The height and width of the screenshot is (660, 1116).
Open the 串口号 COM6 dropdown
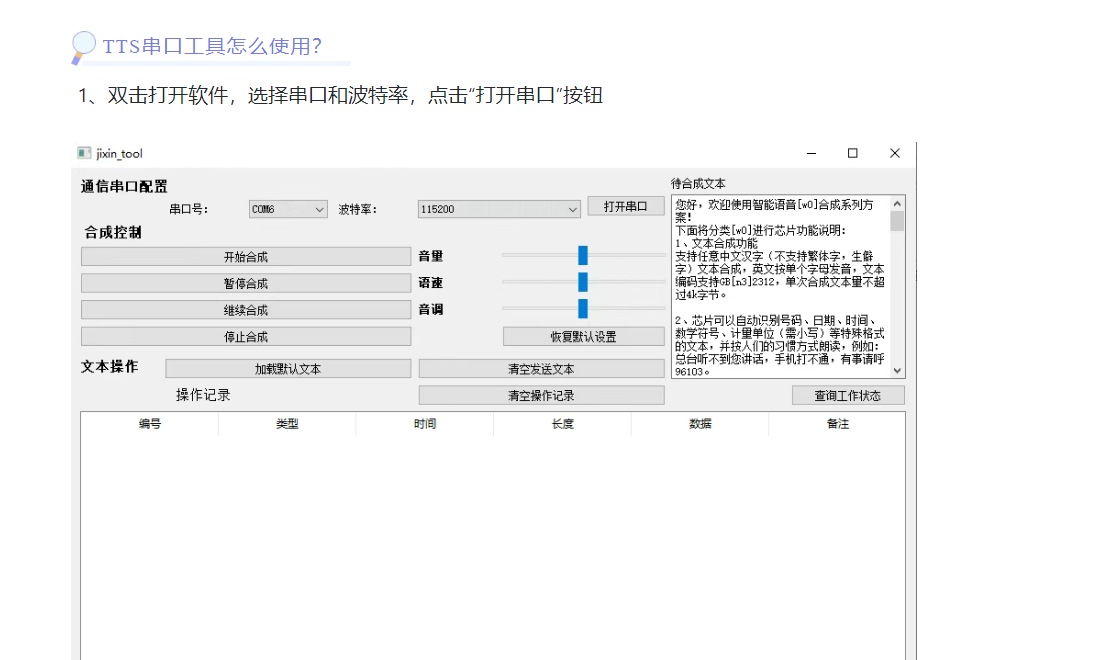287,209
